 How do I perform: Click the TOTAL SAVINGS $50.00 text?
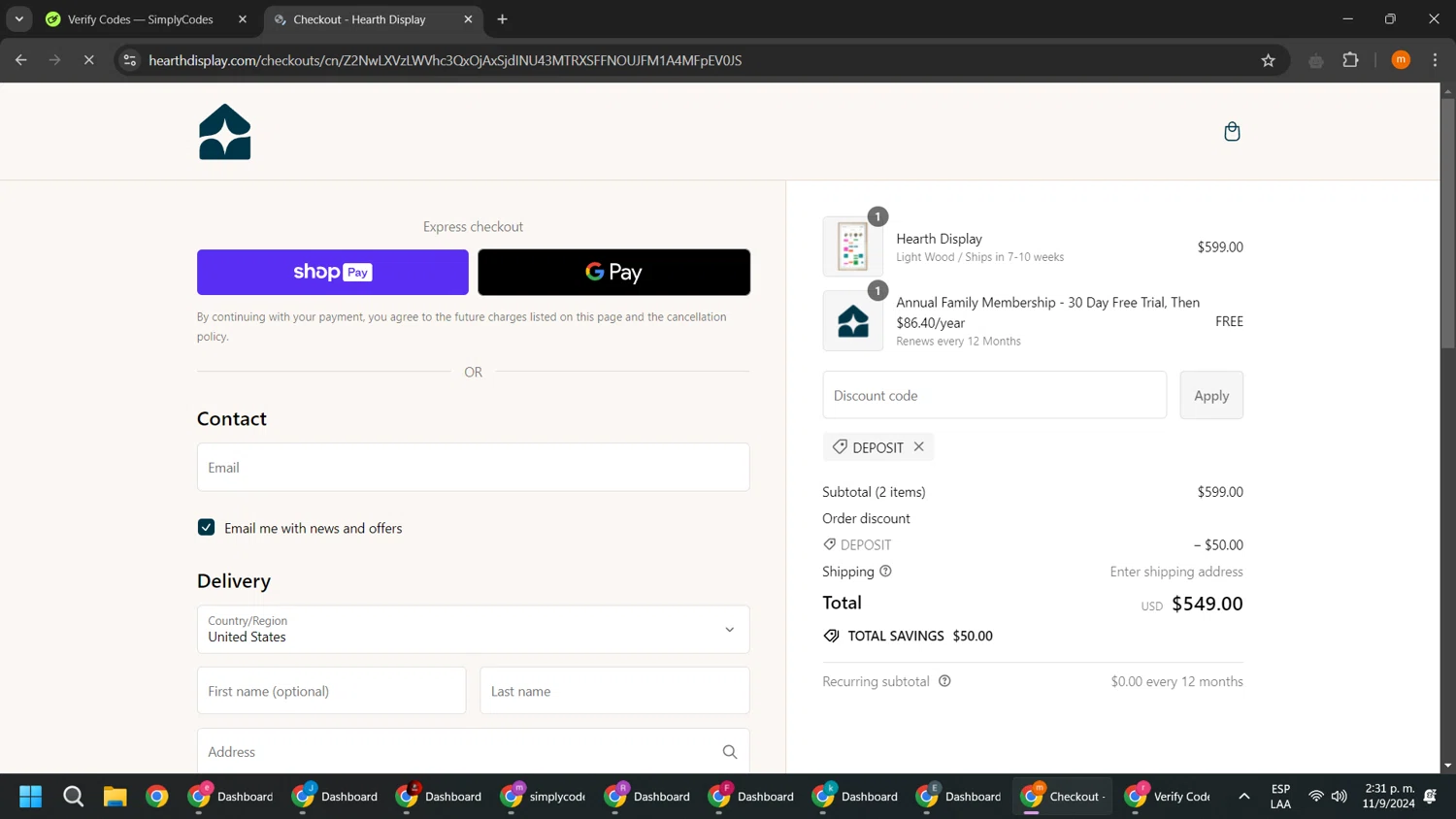pos(920,637)
